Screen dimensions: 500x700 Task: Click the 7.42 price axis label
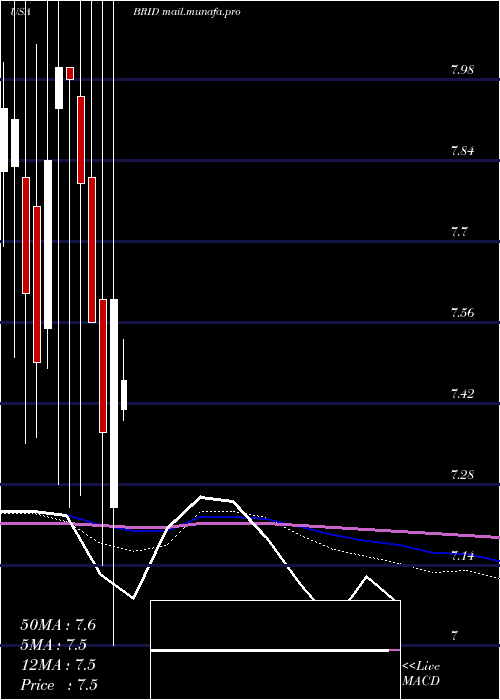[x=462, y=393]
